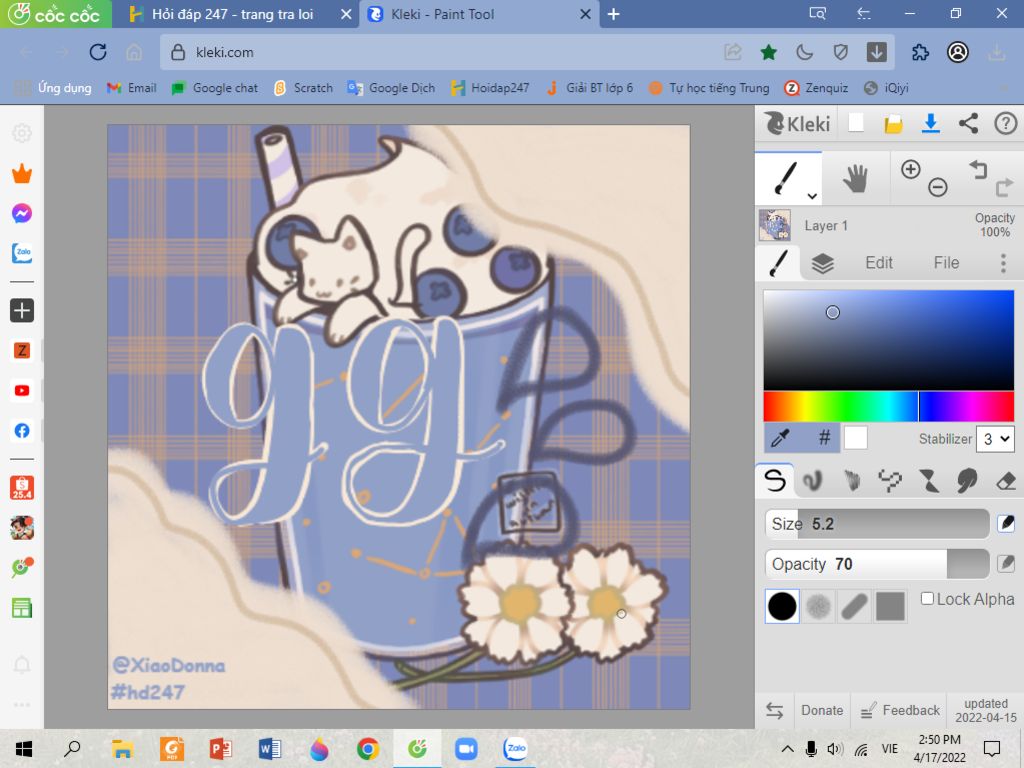Create a new blank image
The height and width of the screenshot is (768, 1024).
click(856, 123)
